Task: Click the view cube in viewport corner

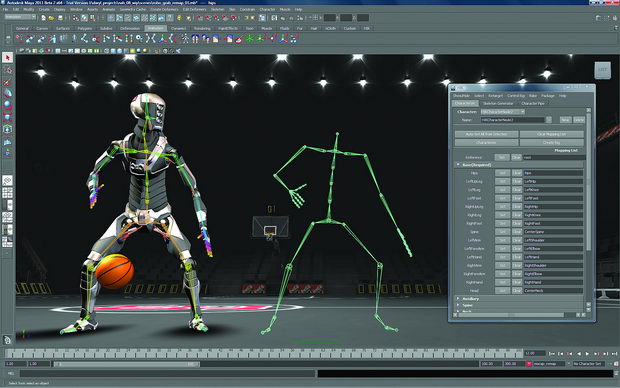Action: [x=603, y=70]
